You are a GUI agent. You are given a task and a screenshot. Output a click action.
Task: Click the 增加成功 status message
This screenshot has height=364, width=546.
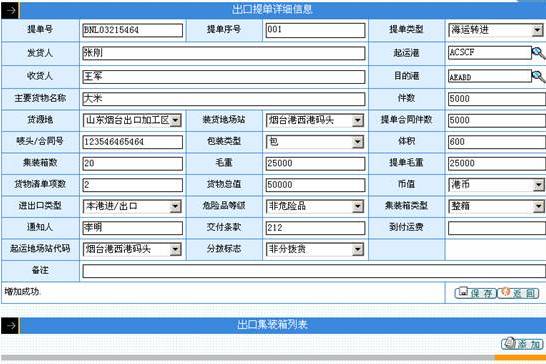click(22, 292)
